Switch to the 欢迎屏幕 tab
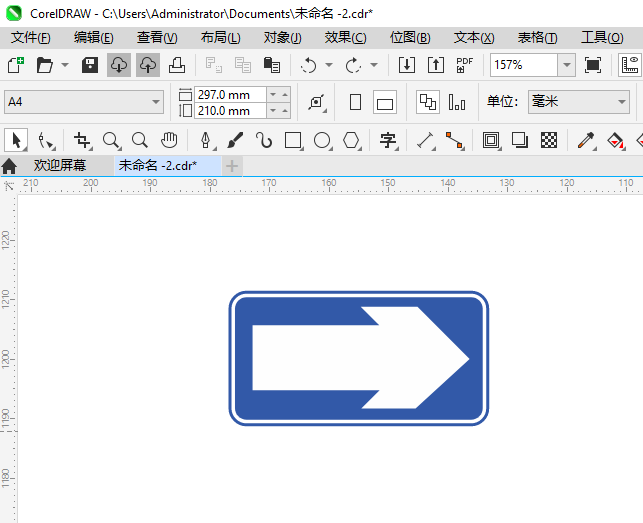The height and width of the screenshot is (523, 643). click(60, 166)
